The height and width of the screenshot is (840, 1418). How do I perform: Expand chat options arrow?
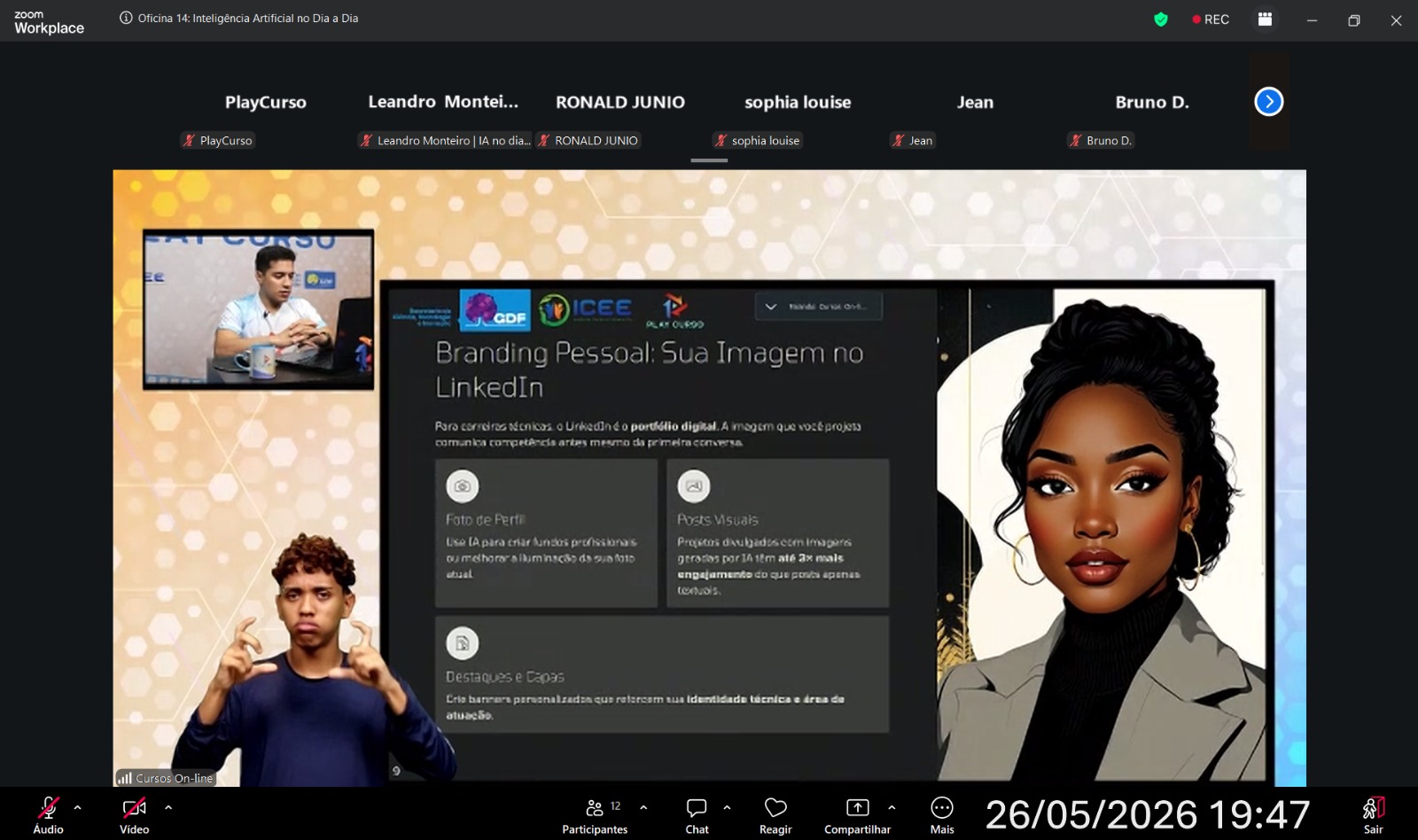coord(727,808)
